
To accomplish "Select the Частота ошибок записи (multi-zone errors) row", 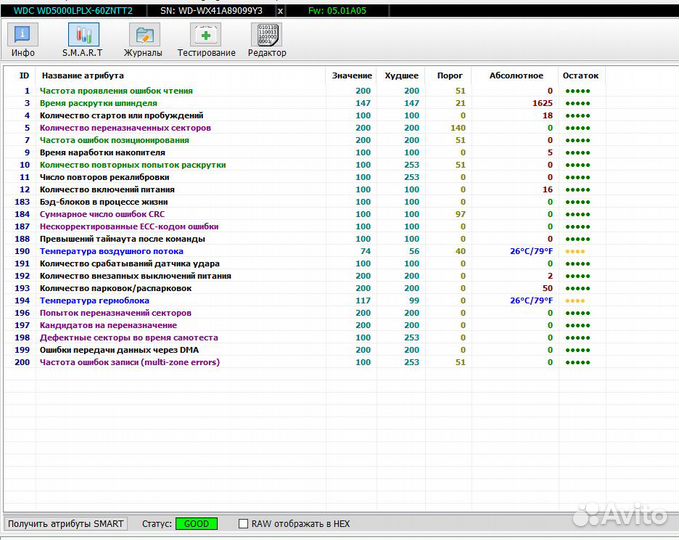I will [128, 362].
